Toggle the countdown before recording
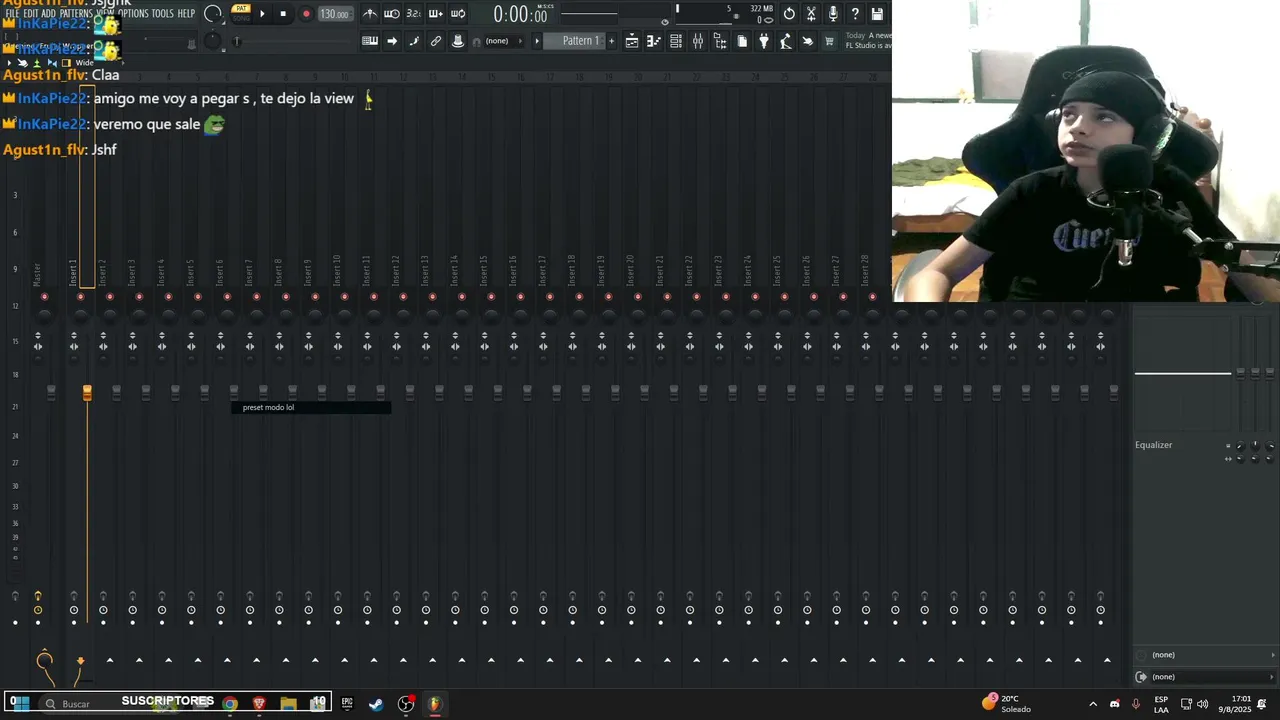The width and height of the screenshot is (1280, 720). (x=414, y=14)
